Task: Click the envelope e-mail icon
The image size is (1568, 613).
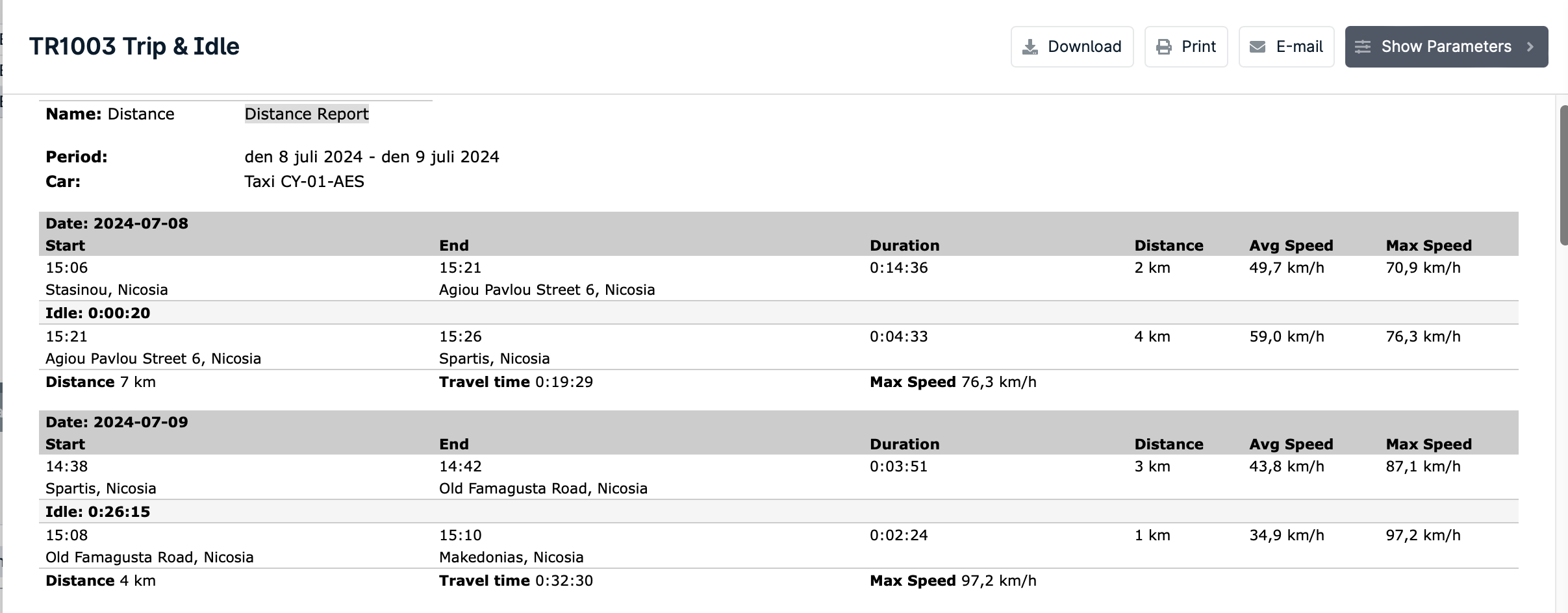Action: pos(1258,47)
